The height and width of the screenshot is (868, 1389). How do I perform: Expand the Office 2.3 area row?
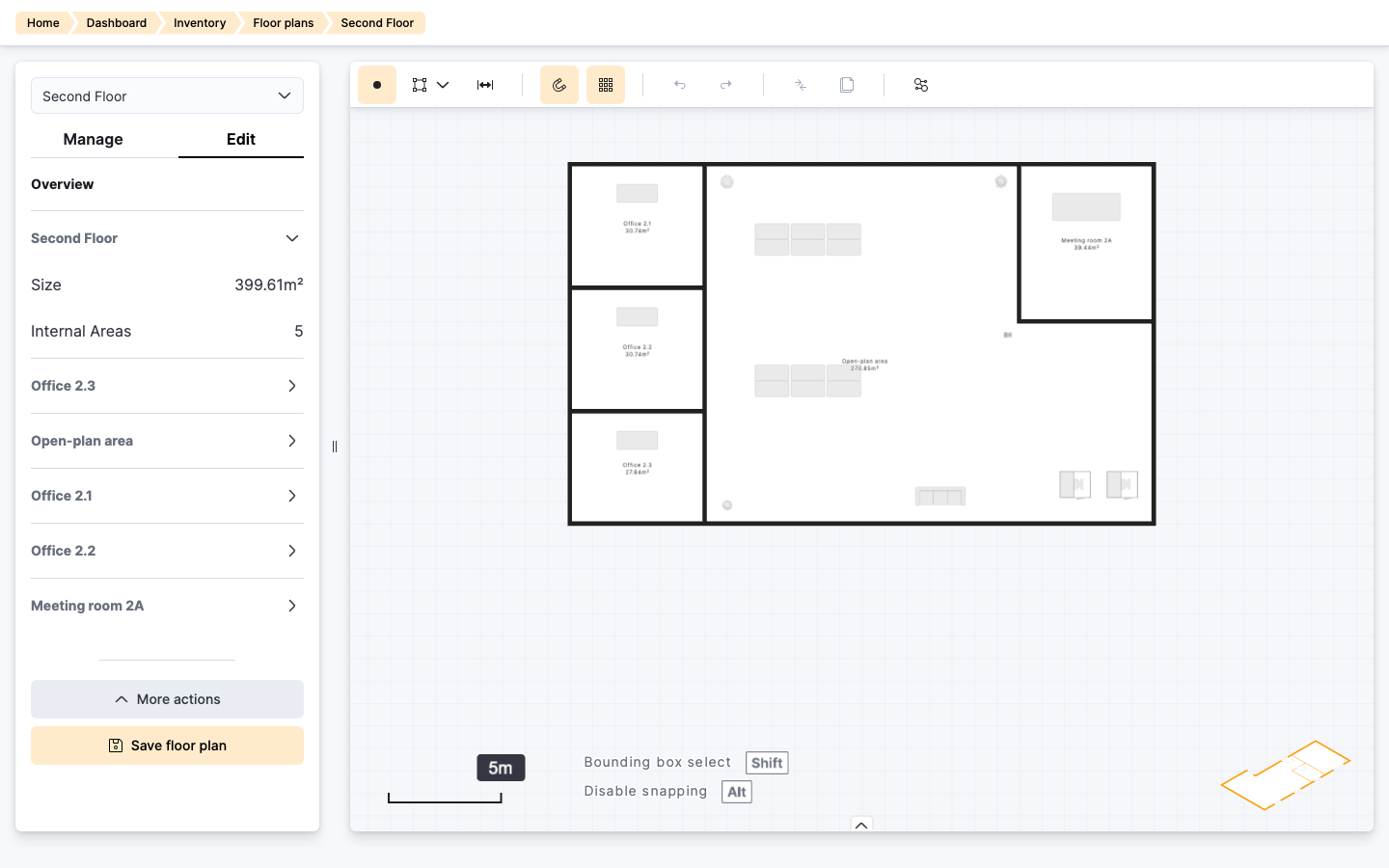pos(167,386)
